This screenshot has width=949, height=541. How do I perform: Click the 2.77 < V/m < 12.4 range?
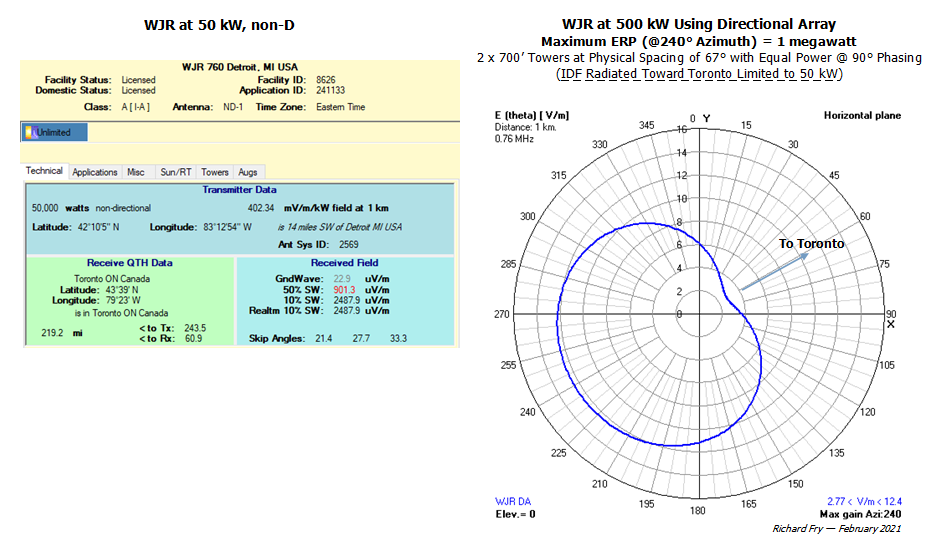pos(864,502)
